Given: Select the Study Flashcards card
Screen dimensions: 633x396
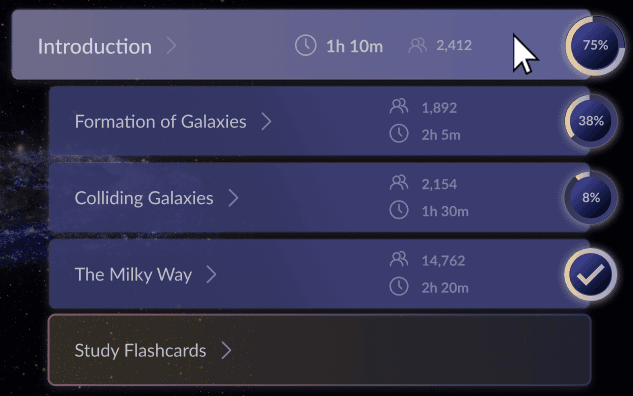Looking at the screenshot, I should click(x=320, y=350).
